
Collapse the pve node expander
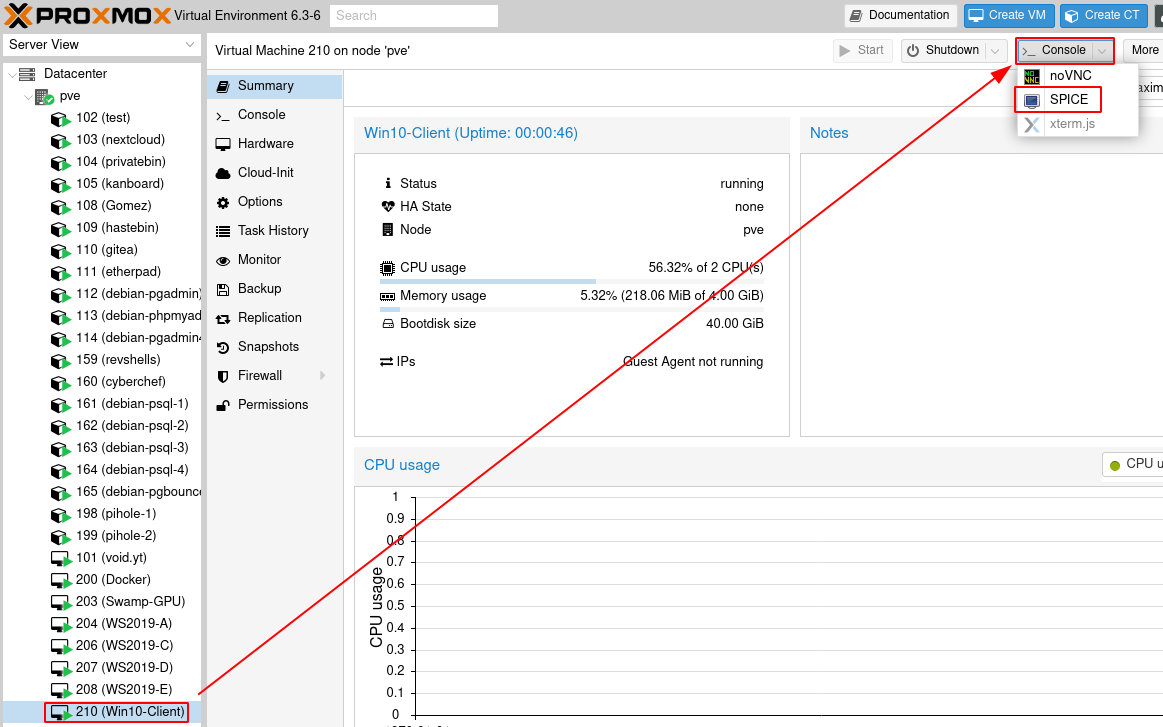point(28,96)
